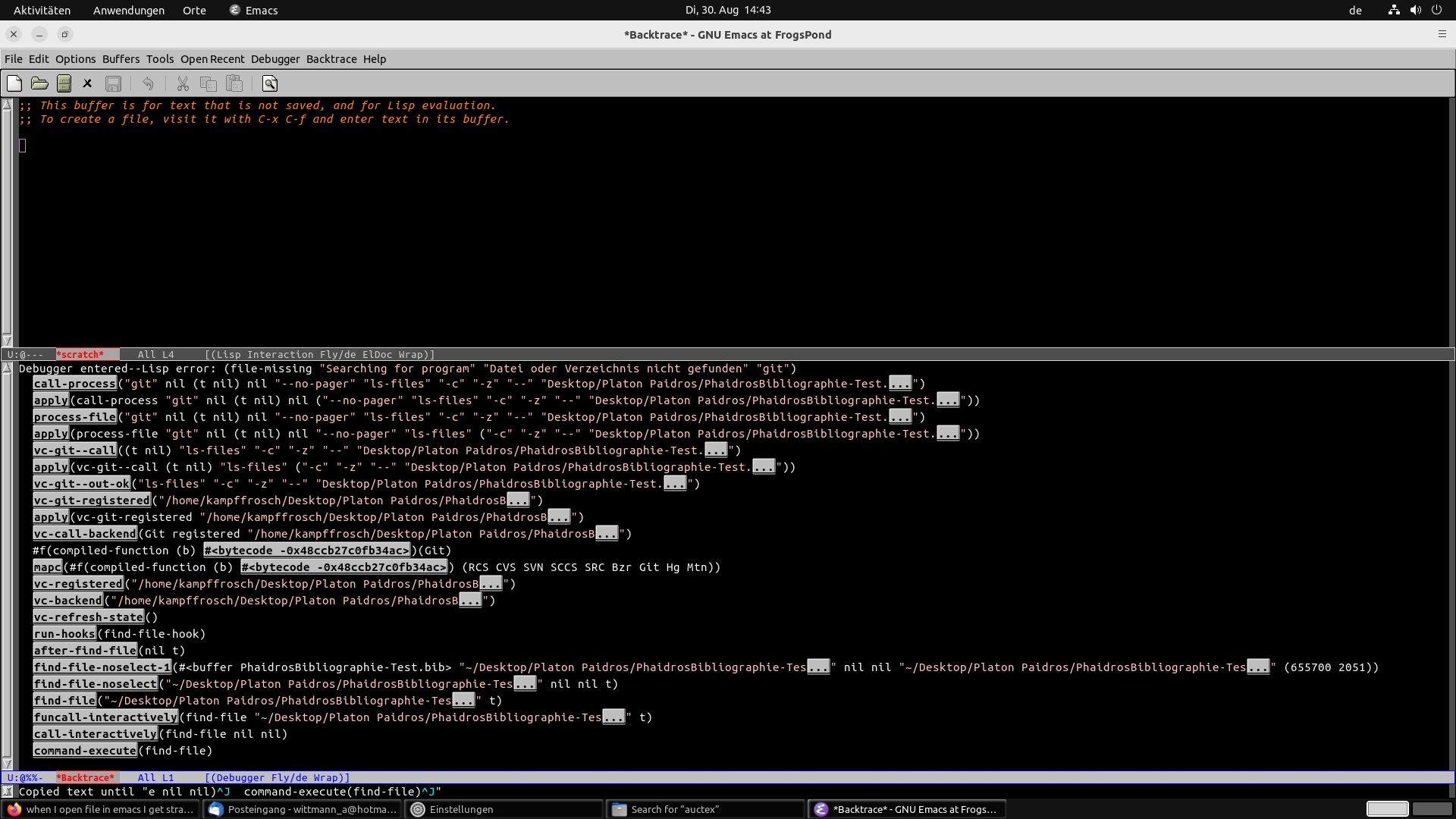Open the Help menu
Screen dimensions: 1456x819
click(375, 59)
